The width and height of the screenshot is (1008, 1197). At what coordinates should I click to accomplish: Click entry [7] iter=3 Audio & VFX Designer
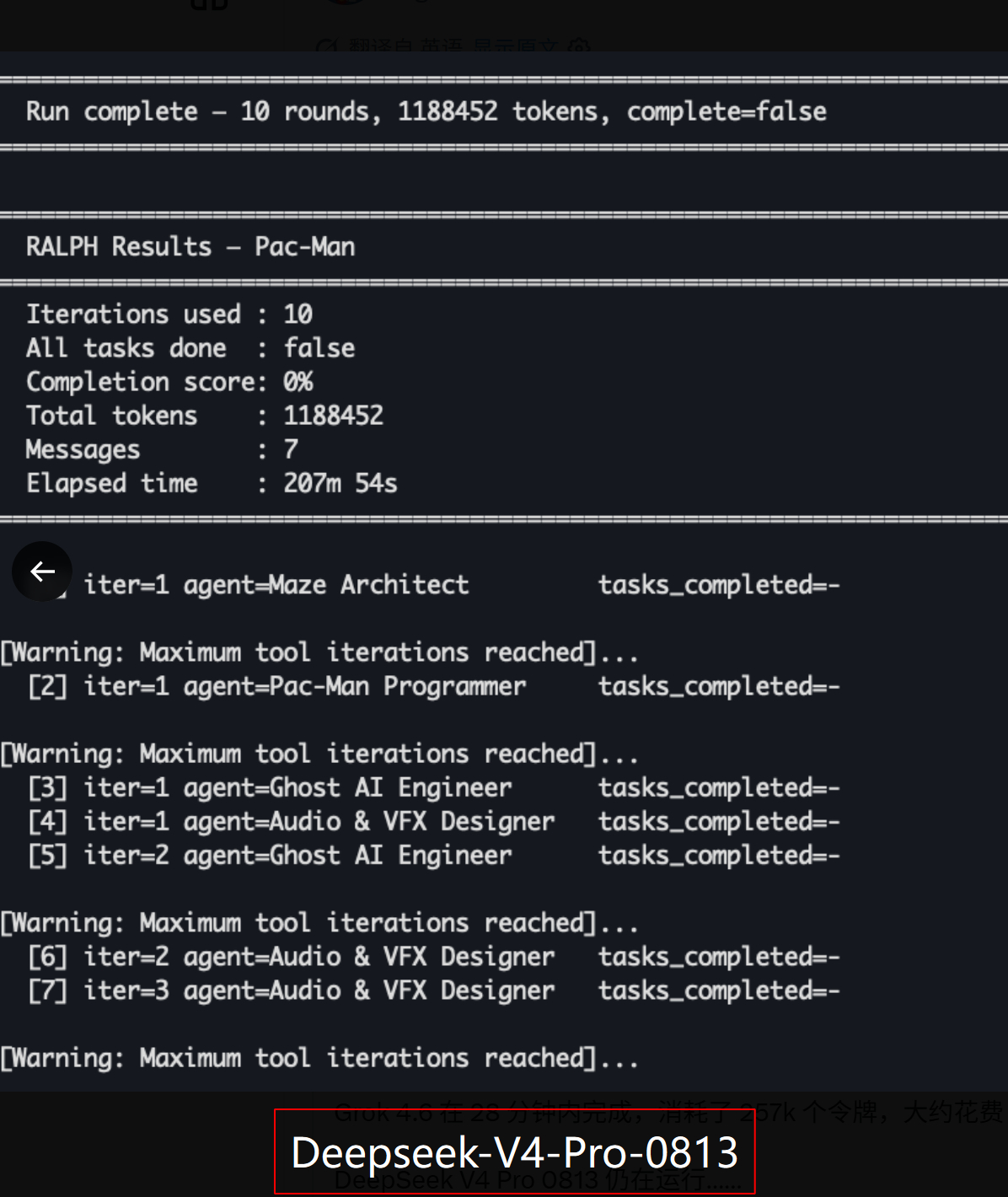(434, 990)
